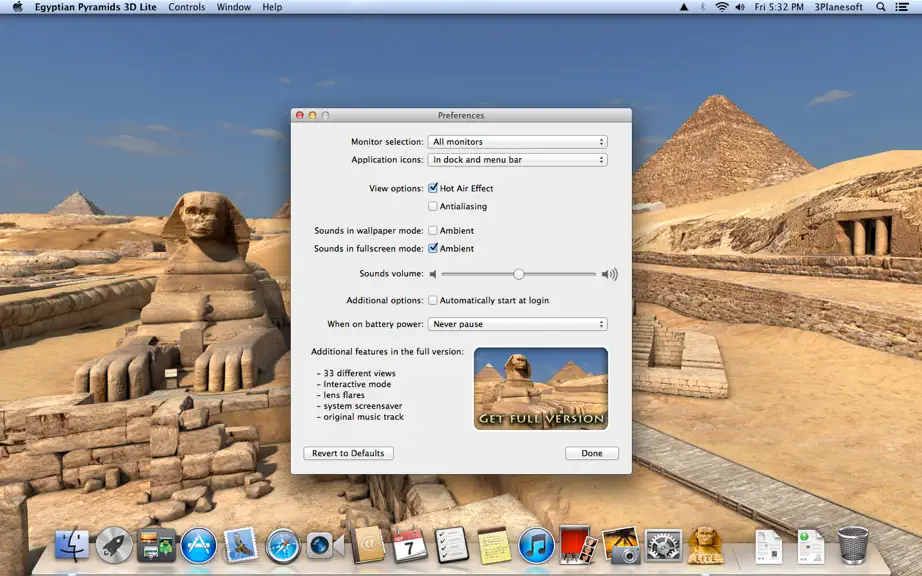Screen dimensions: 922x576
Task: Close the Preferences window
Action: coord(299,115)
